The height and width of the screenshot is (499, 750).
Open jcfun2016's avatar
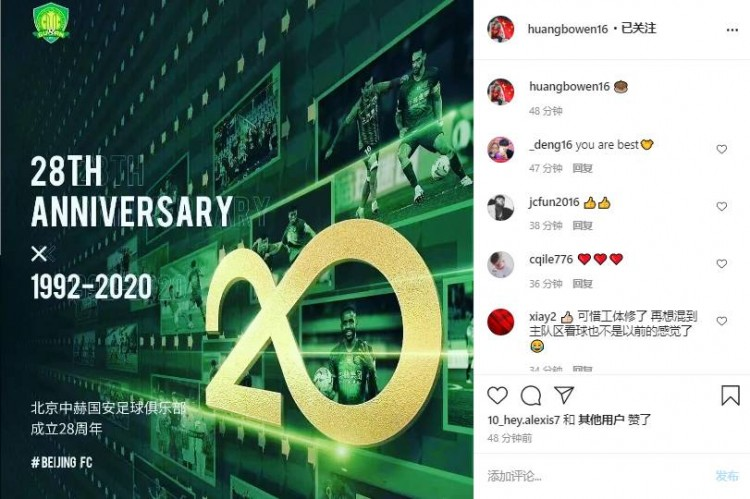(500, 207)
